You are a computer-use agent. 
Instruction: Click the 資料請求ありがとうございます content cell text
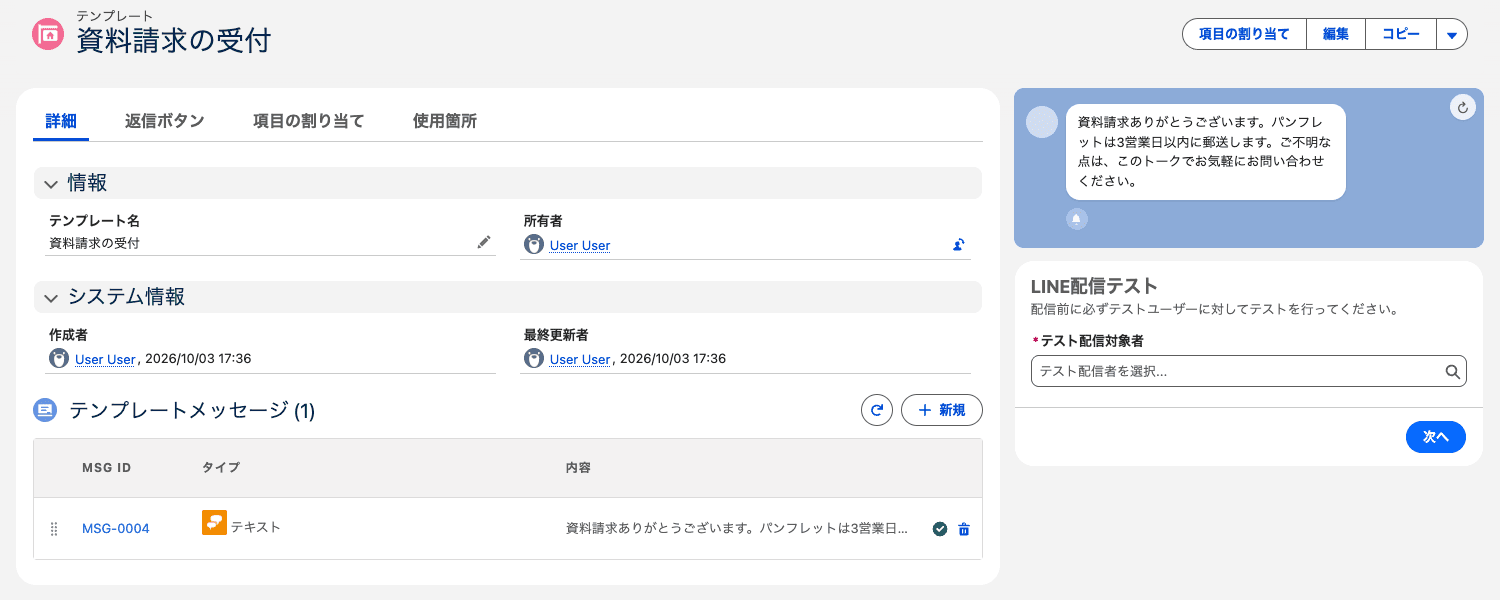pyautogui.click(x=736, y=528)
